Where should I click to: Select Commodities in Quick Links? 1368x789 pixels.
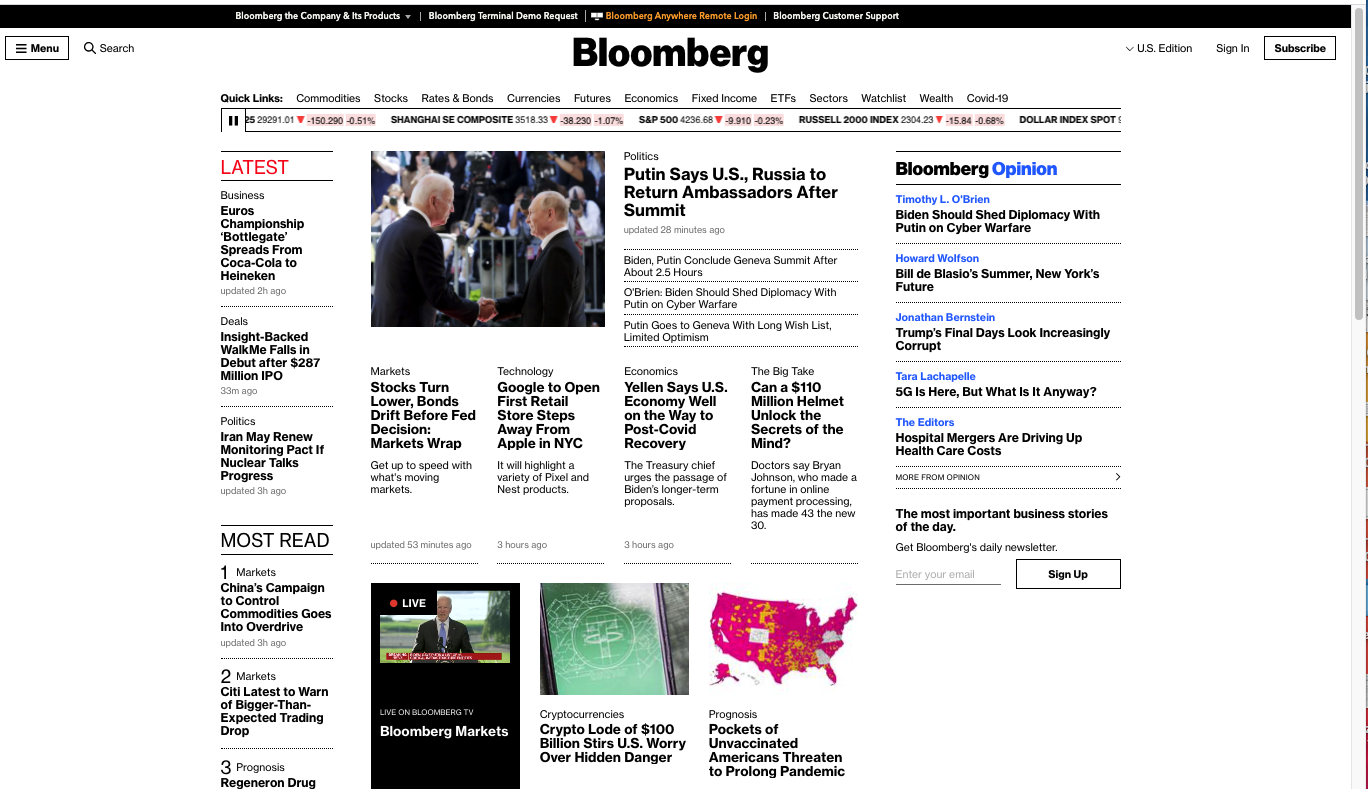(328, 98)
